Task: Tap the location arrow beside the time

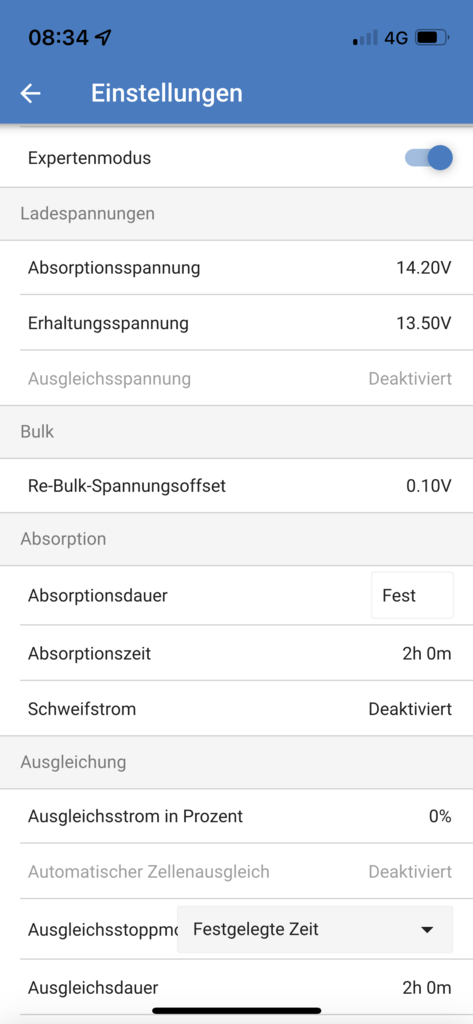Action: coord(103,37)
